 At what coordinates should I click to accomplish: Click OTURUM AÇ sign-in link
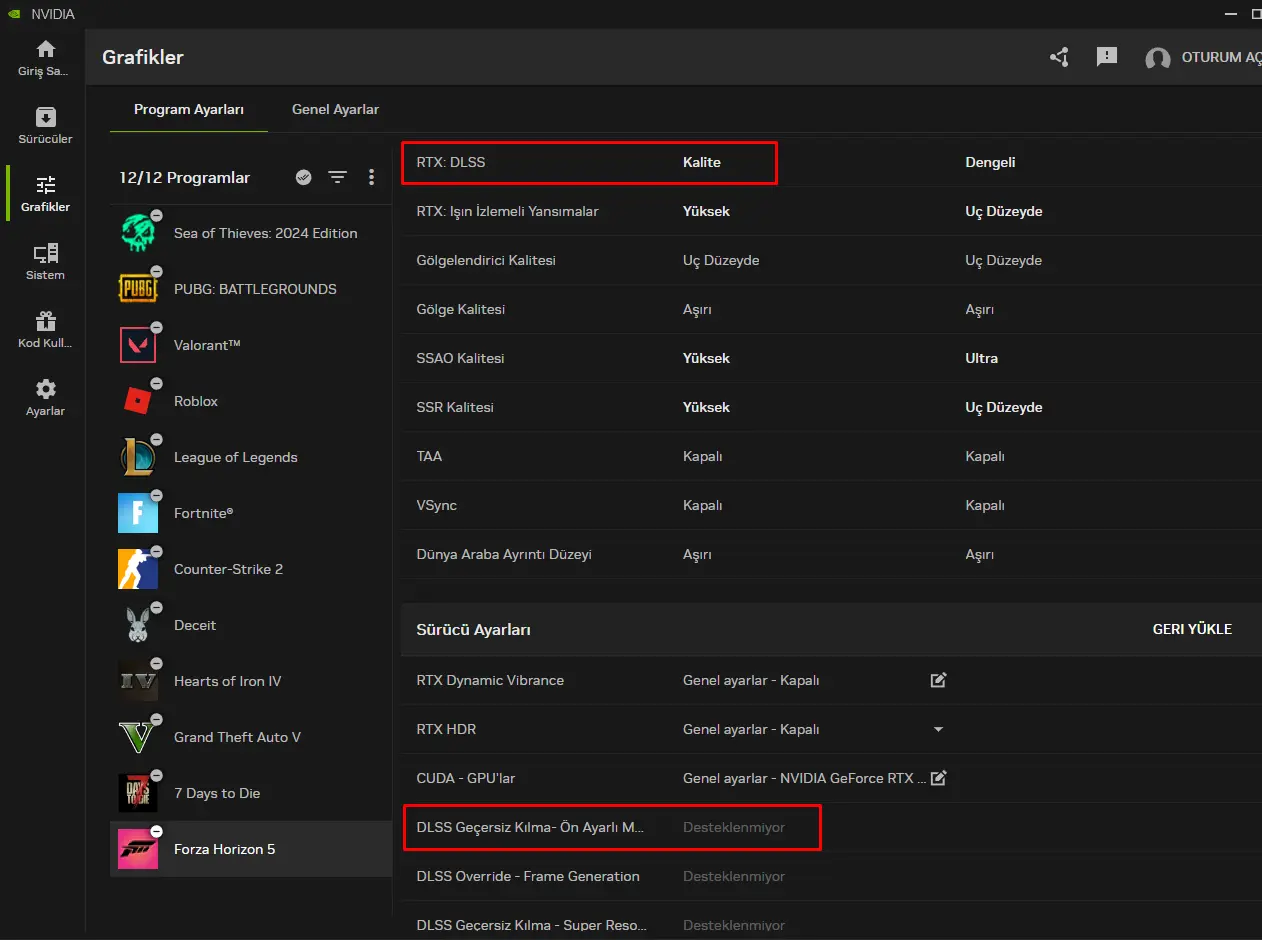pos(1221,57)
